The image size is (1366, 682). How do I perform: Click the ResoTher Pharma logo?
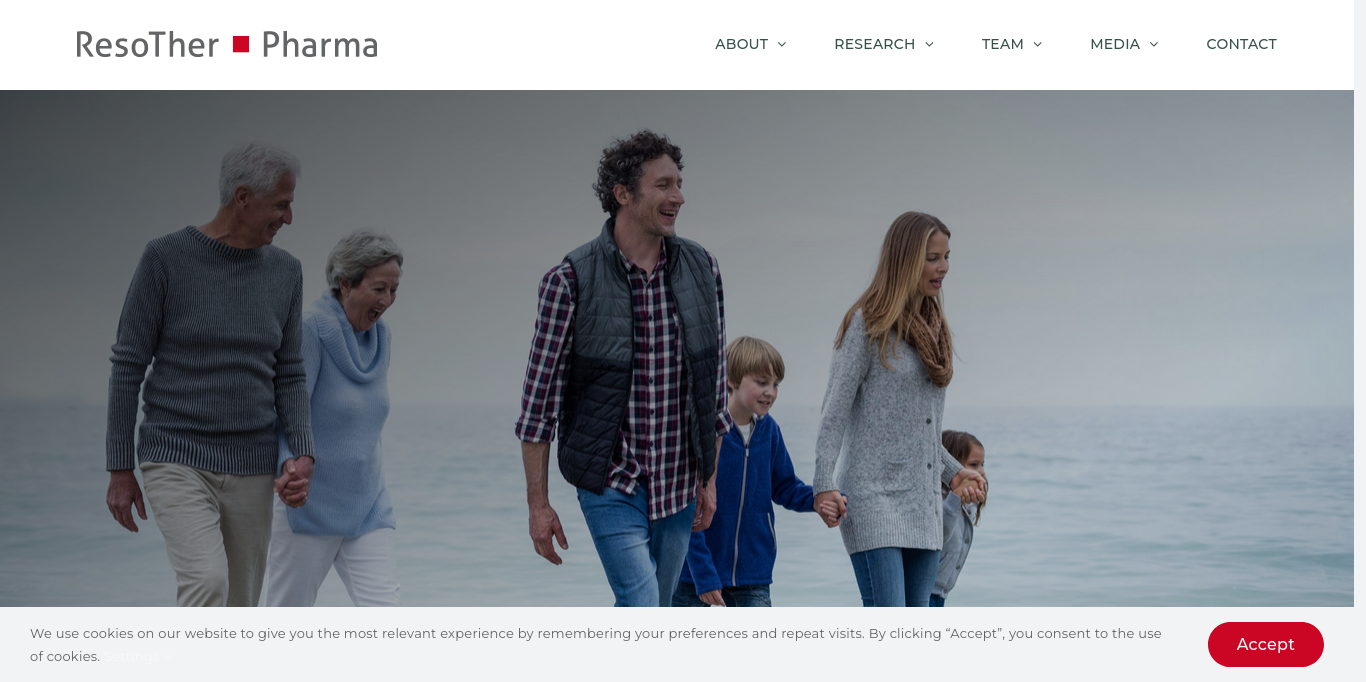tap(227, 44)
